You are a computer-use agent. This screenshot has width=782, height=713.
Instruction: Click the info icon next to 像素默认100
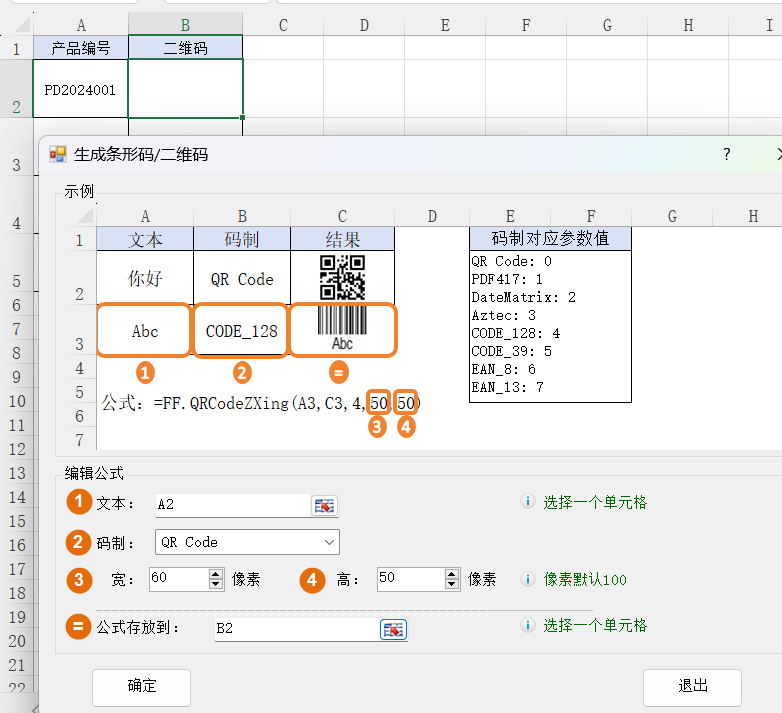coord(527,579)
